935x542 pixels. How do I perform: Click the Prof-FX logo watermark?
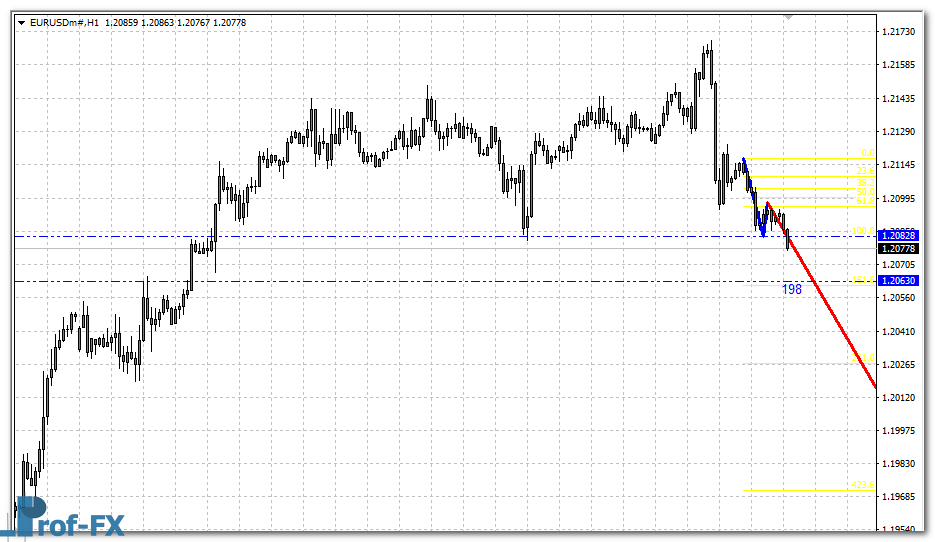click(68, 522)
